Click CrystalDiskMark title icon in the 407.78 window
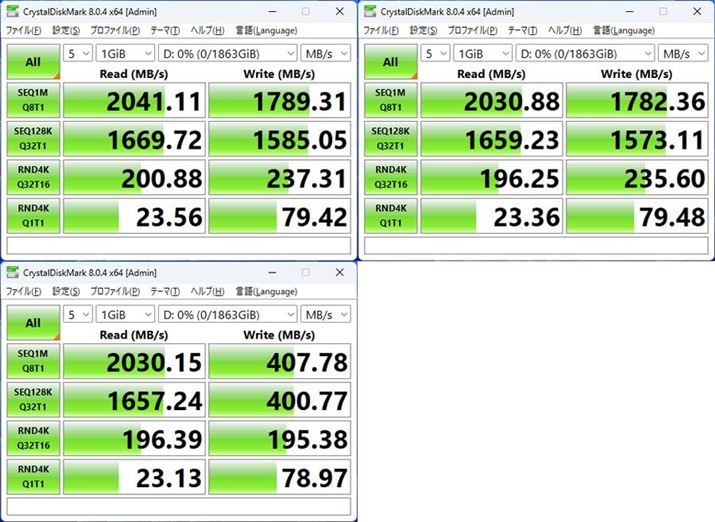The image size is (715, 522). click(x=13, y=273)
